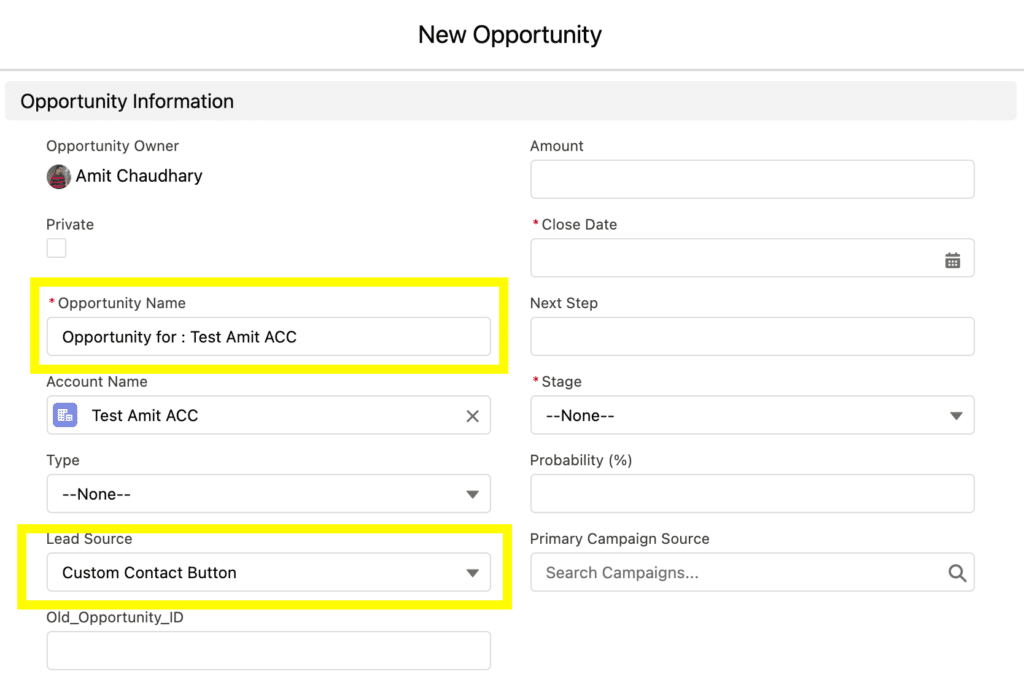Click the opportunity owner avatar picture
Viewport: 1024px width, 685px height.
tap(59, 177)
